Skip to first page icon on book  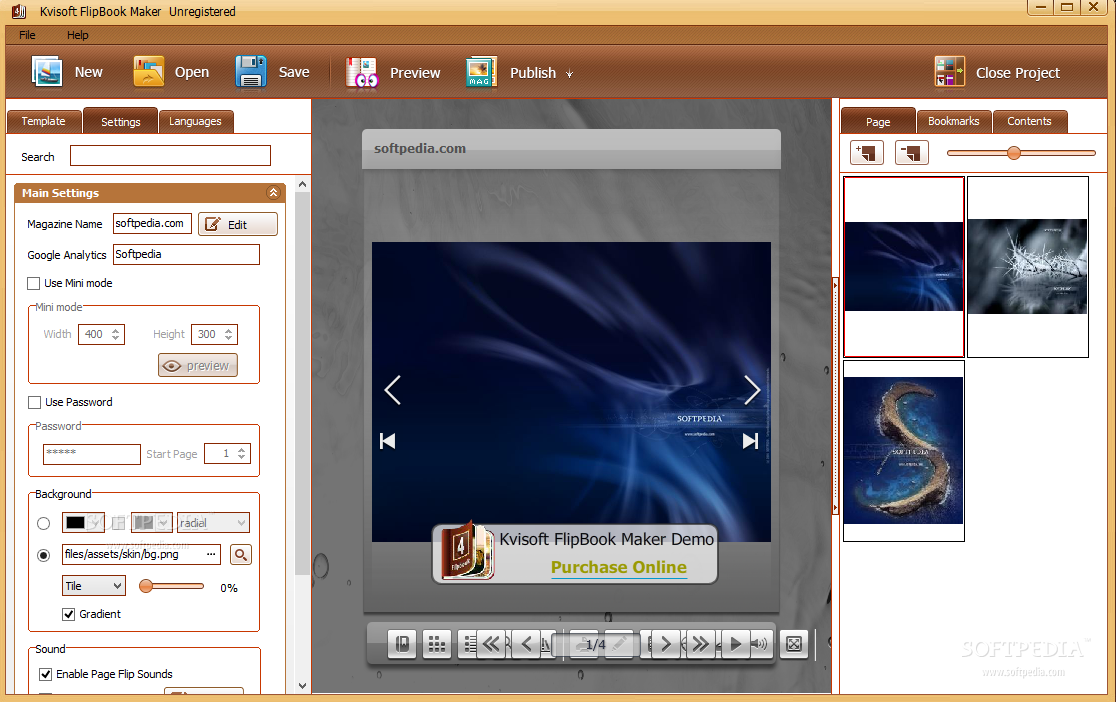[x=388, y=441]
